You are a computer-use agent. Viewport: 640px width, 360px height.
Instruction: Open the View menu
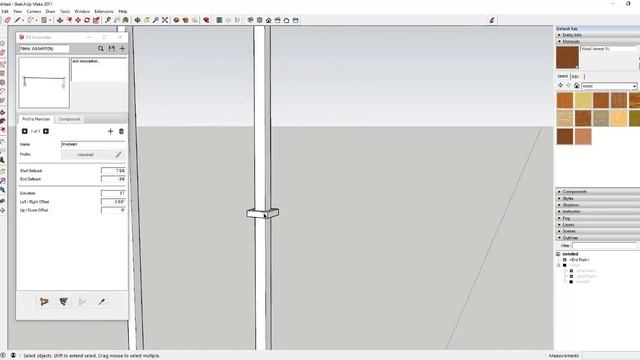coord(18,11)
